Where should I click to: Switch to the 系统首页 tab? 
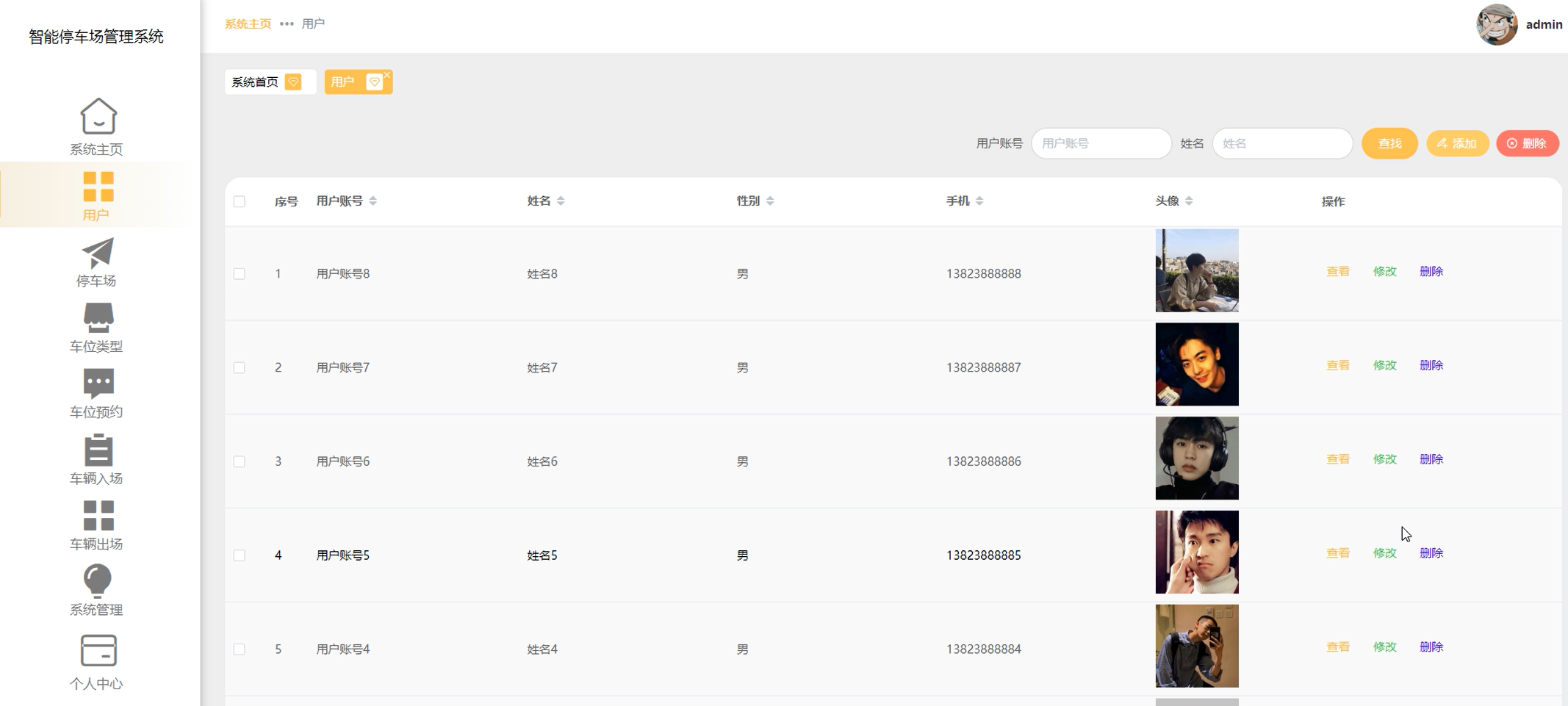click(x=270, y=82)
